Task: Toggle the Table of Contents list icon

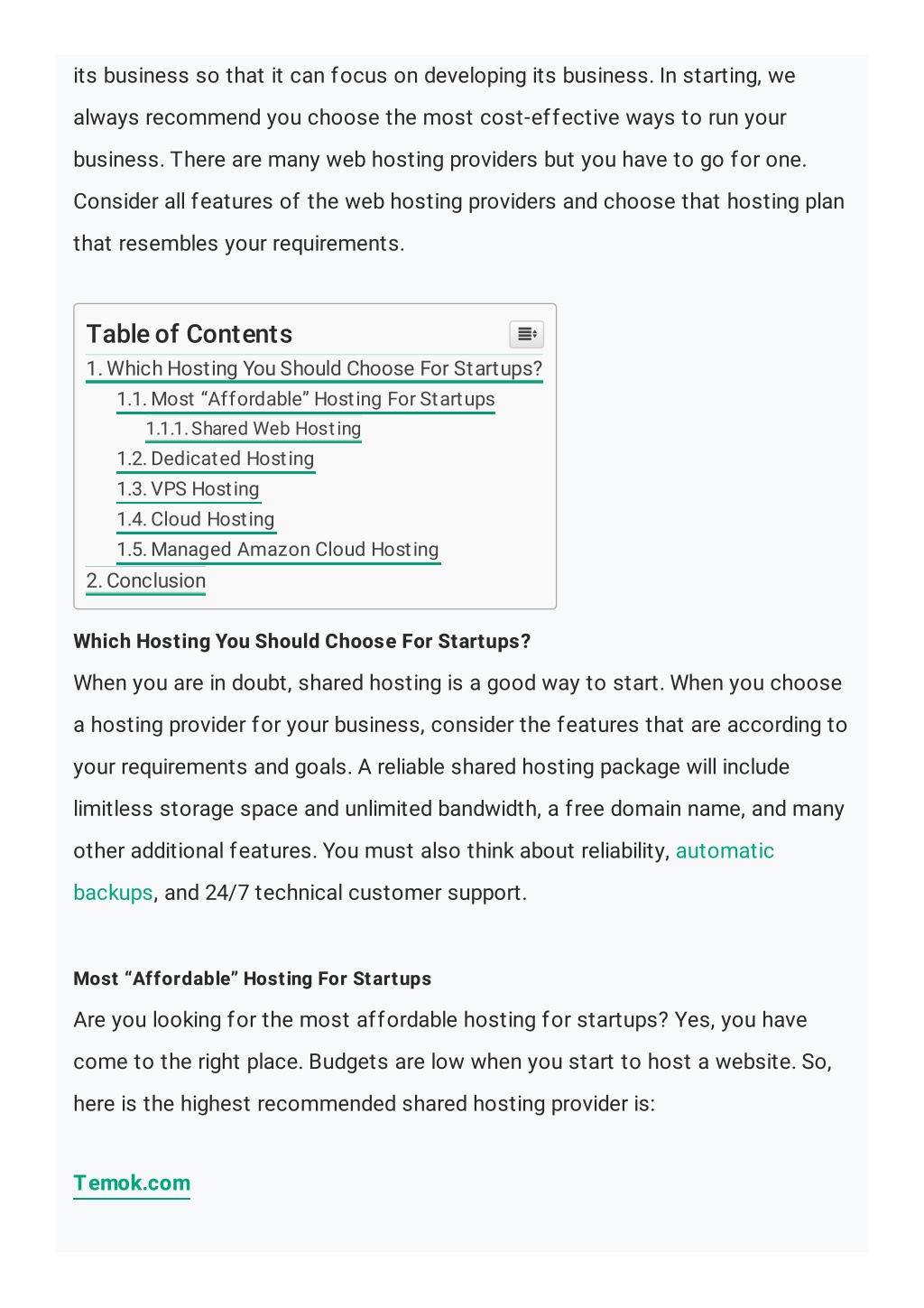Action: [526, 334]
